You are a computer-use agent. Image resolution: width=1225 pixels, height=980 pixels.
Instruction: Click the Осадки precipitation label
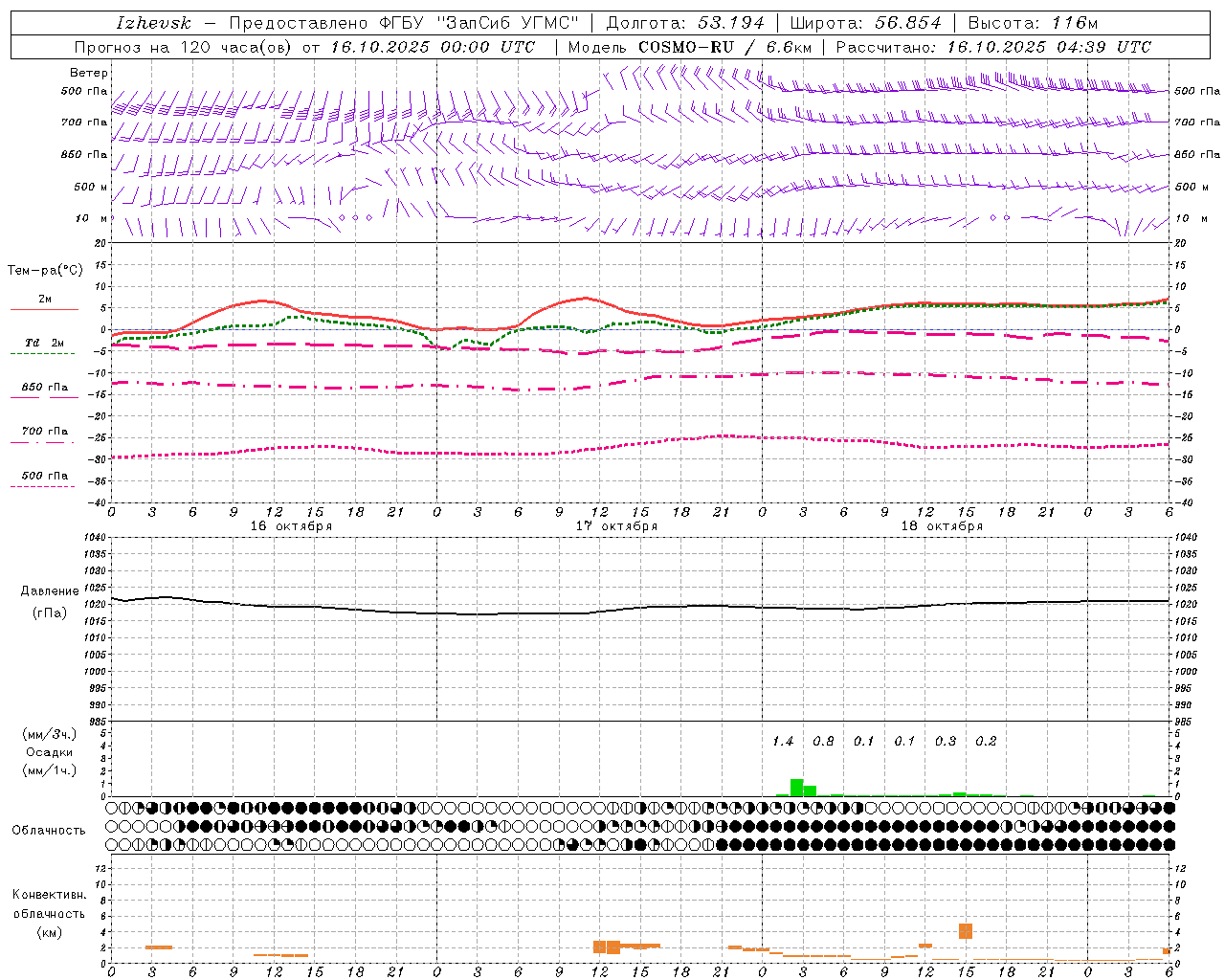click(50, 752)
